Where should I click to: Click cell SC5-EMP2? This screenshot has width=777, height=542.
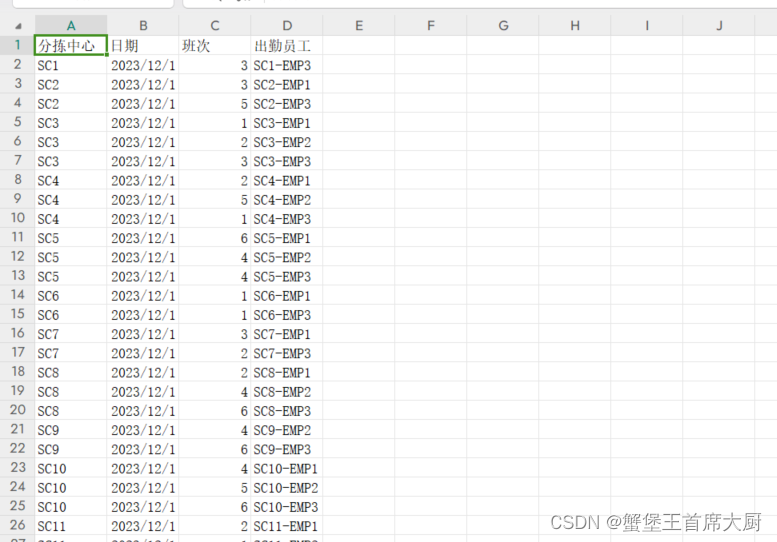pos(287,258)
